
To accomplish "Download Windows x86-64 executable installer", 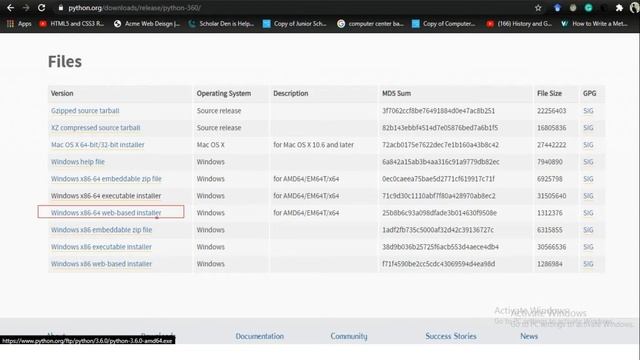I will pos(106,196).
